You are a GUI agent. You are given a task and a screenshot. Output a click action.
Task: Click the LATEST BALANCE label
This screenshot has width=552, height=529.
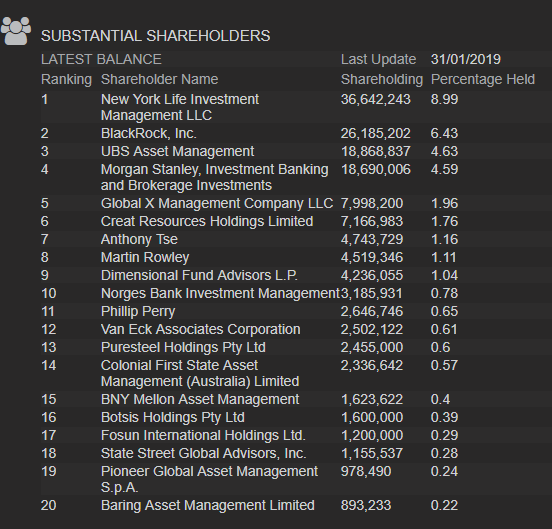pos(101,59)
